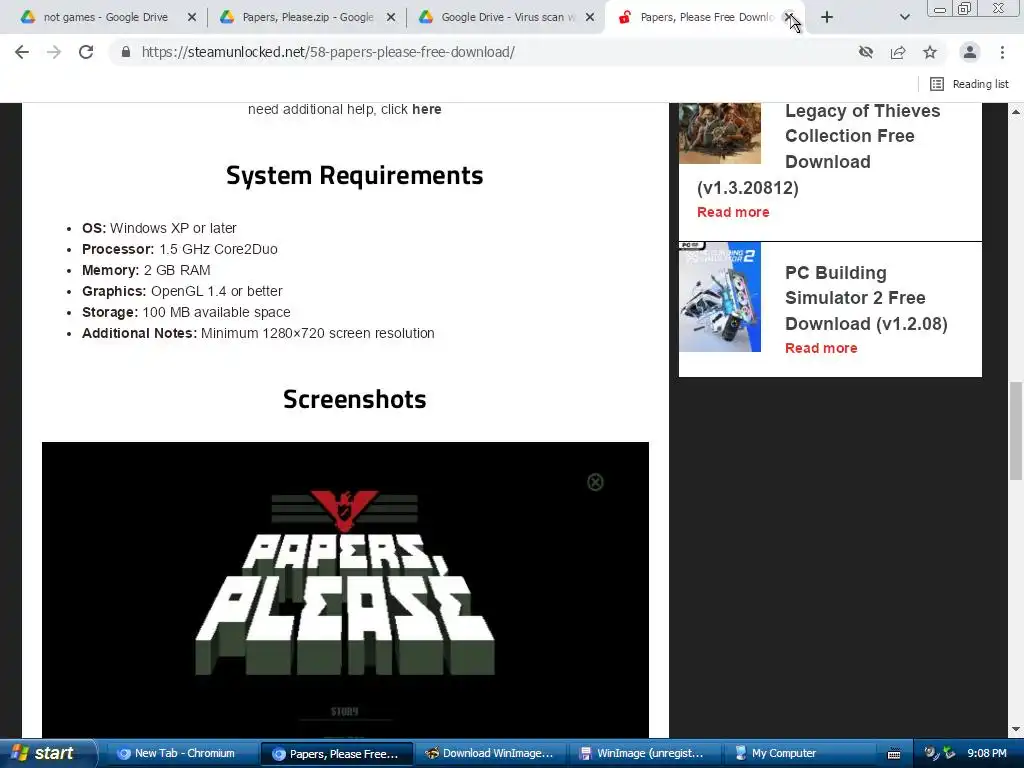Click Read more under PC Building Simulator 2
This screenshot has width=1024, height=768.
pyautogui.click(x=821, y=348)
